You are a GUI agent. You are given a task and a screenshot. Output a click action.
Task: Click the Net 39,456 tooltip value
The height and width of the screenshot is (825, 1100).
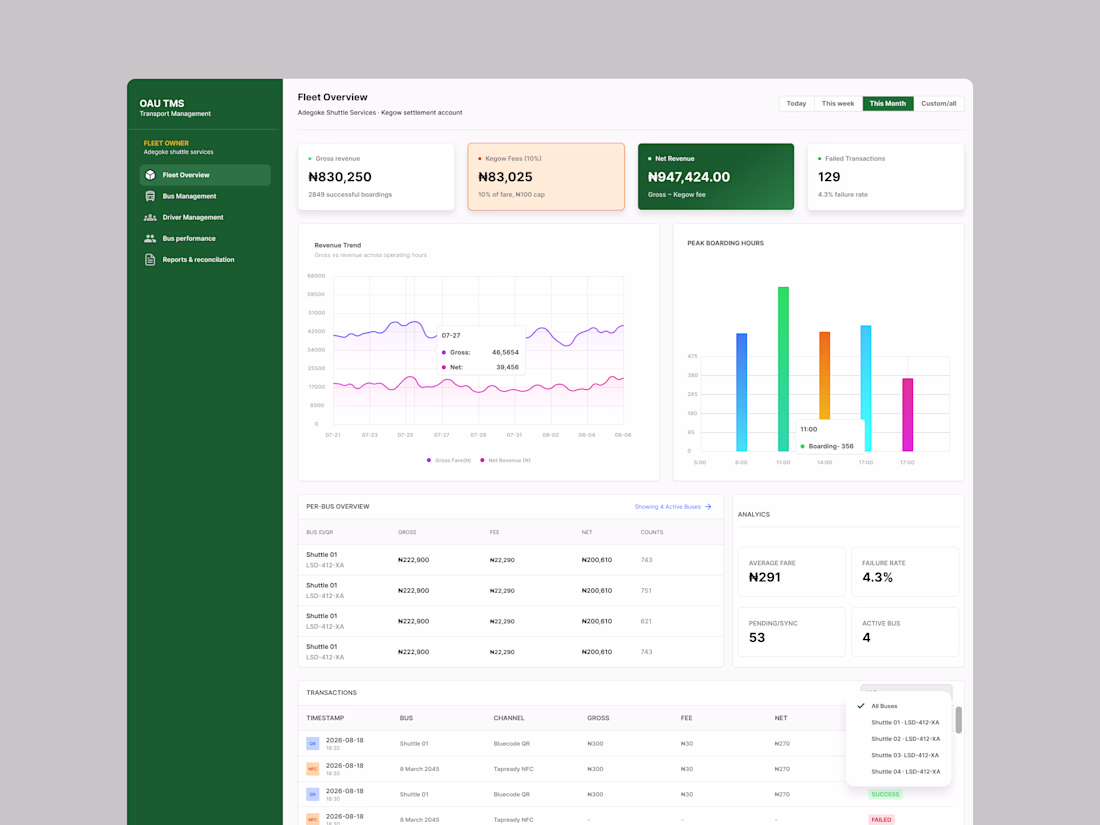pos(507,367)
